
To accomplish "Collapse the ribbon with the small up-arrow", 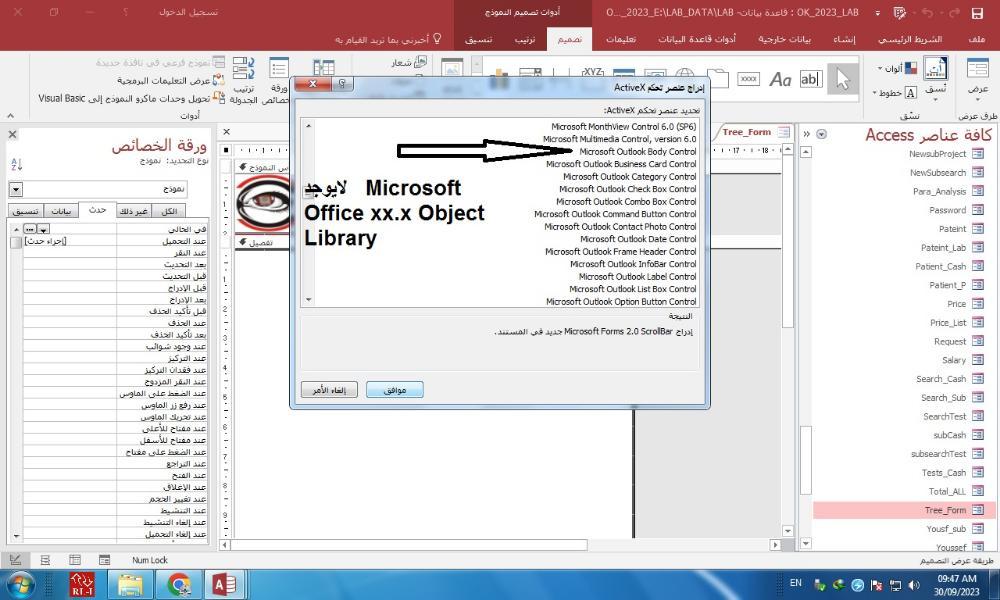I will (11, 115).
